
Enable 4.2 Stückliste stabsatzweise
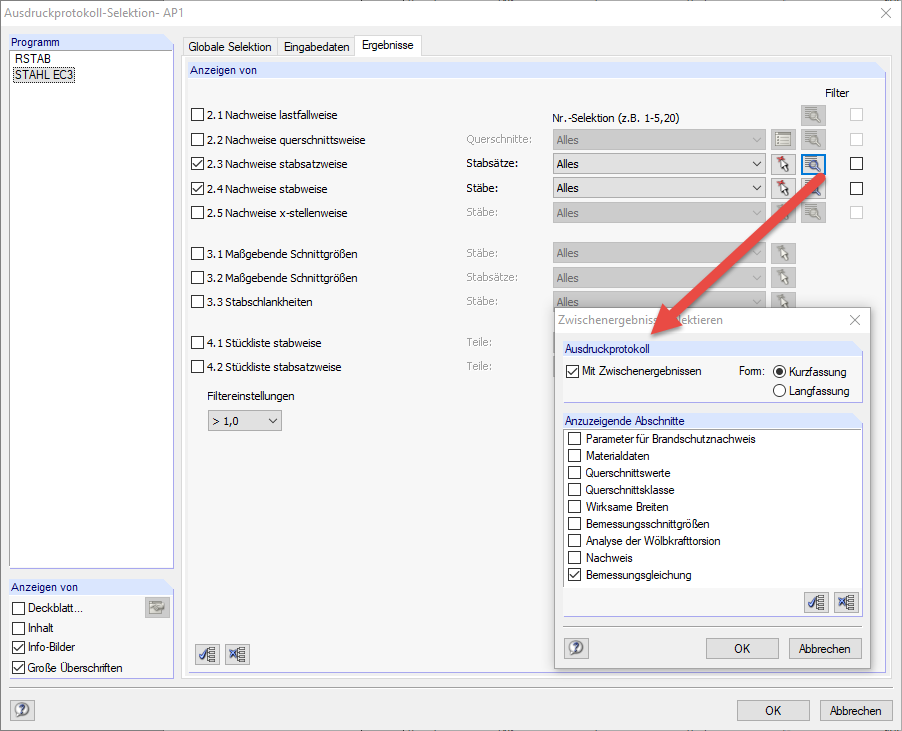coord(197,367)
